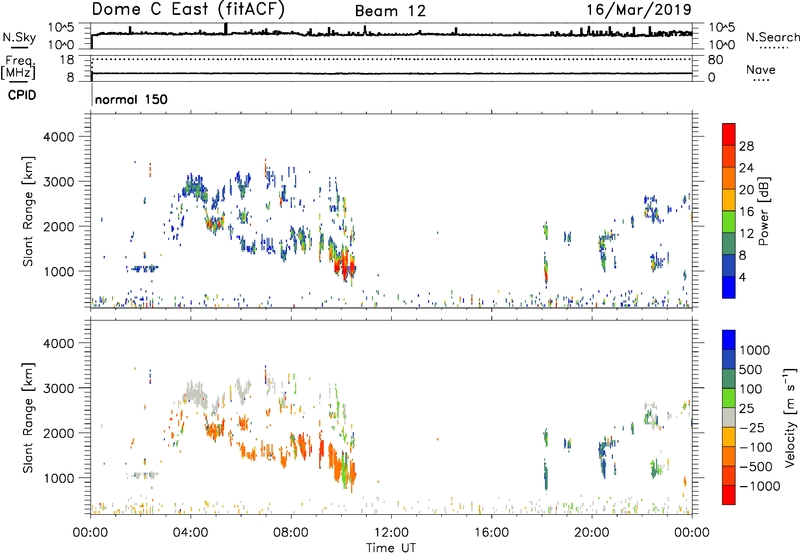Click the '08:00' time tick label

pos(291,533)
